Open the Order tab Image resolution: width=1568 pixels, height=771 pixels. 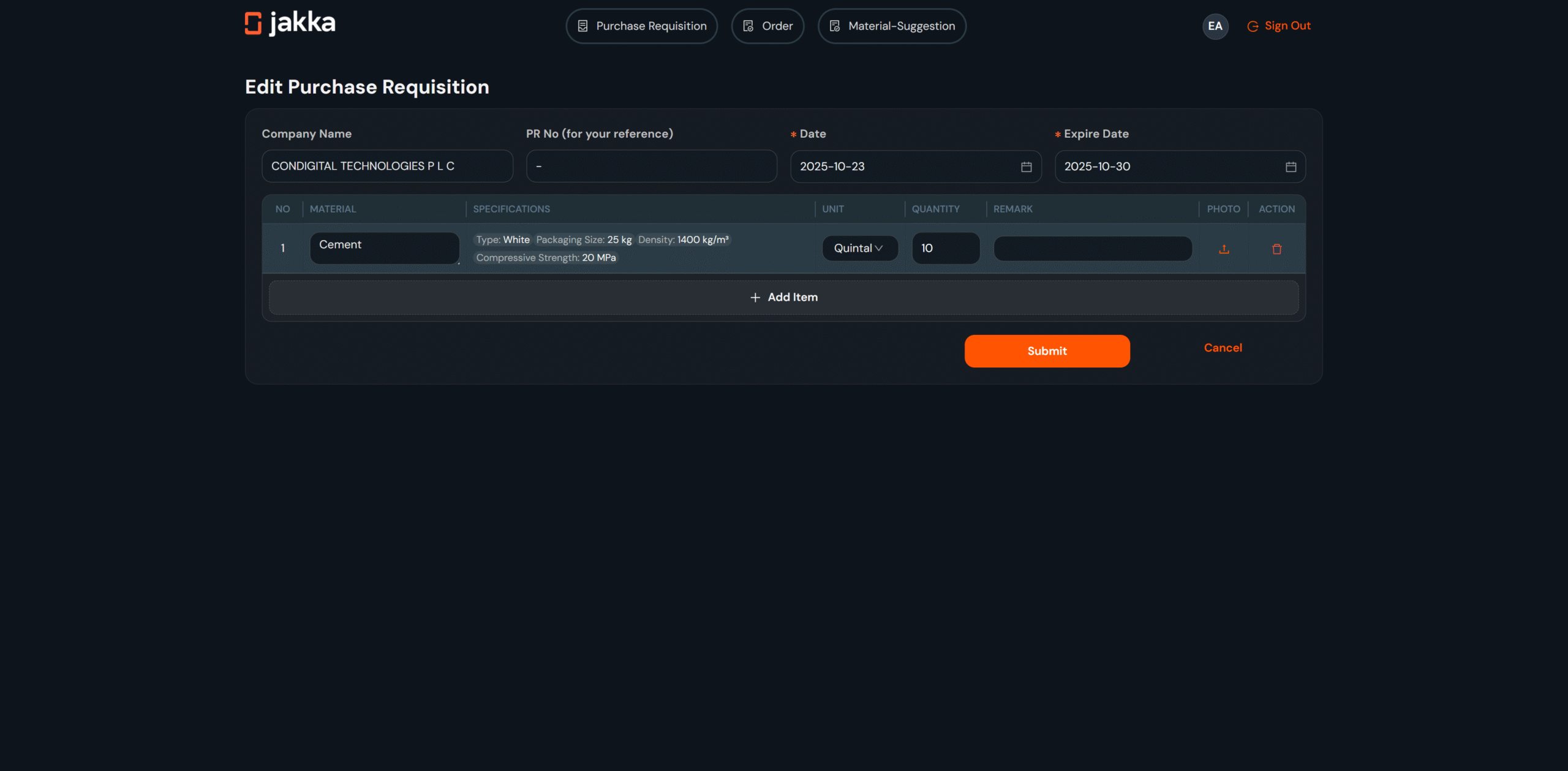[767, 26]
